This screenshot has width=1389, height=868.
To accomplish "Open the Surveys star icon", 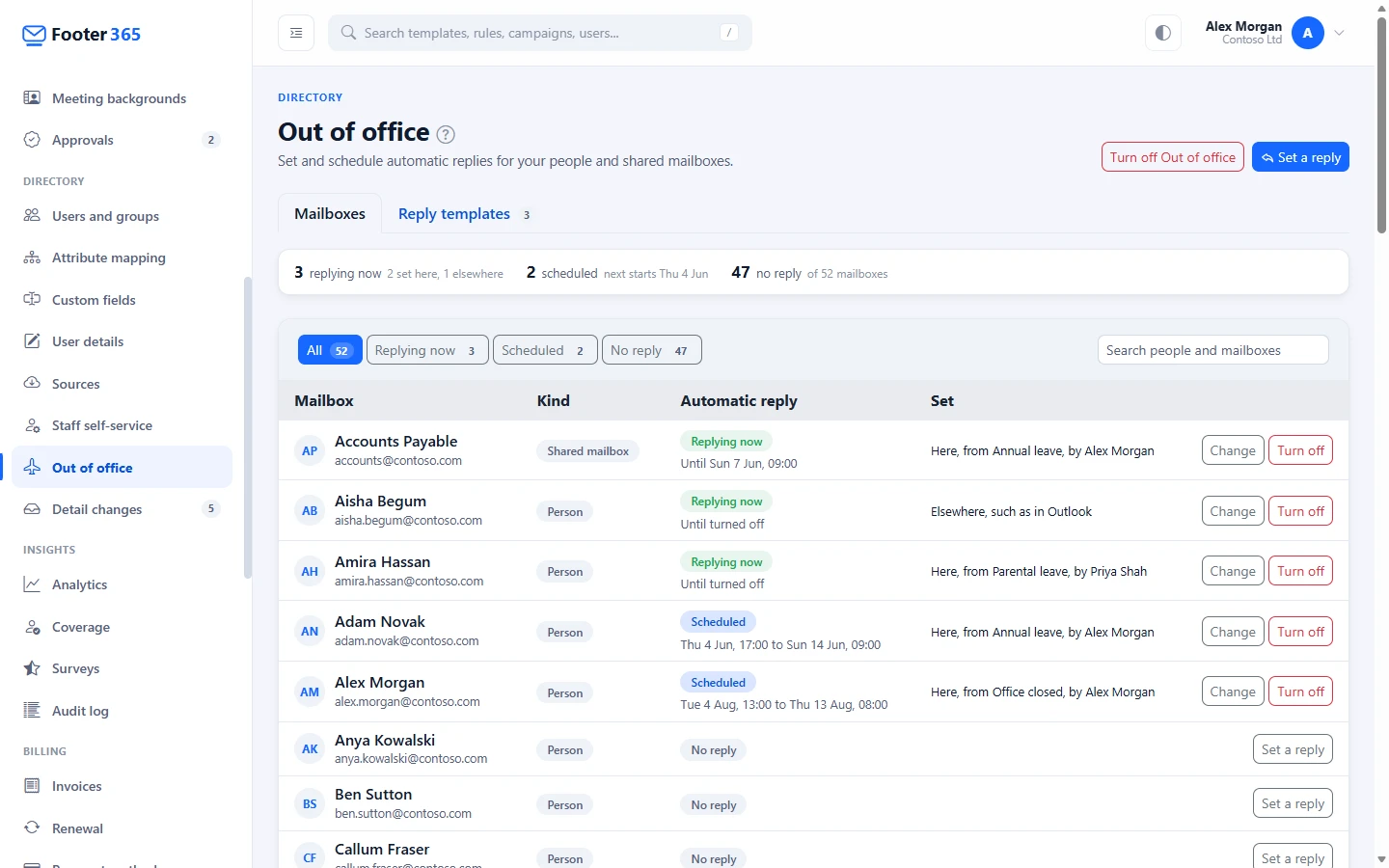I will (x=32, y=668).
